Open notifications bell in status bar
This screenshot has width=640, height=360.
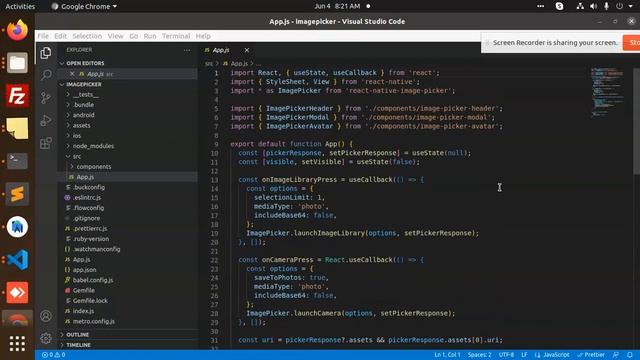[x=630, y=355]
